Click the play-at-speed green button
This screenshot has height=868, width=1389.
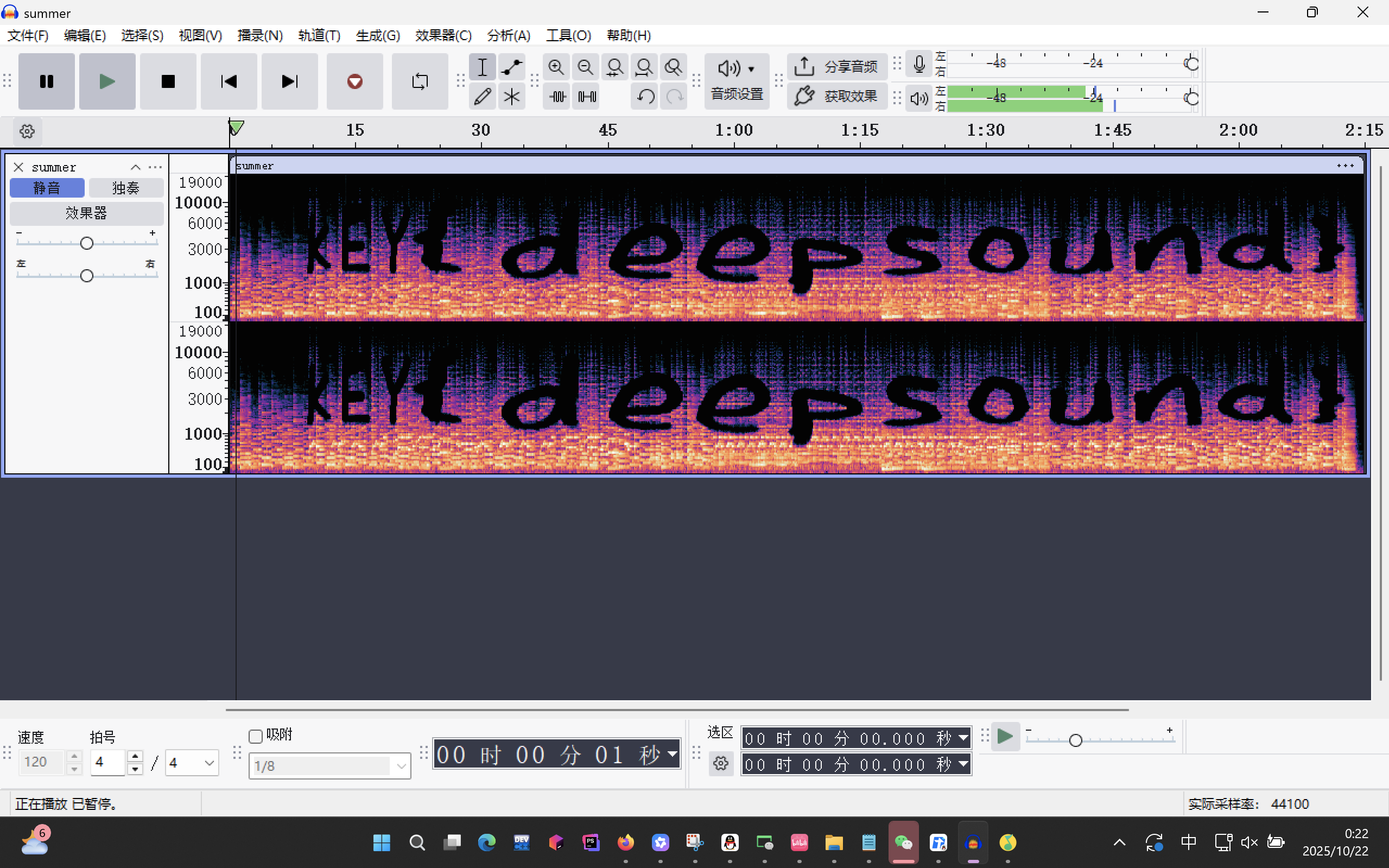click(1005, 737)
